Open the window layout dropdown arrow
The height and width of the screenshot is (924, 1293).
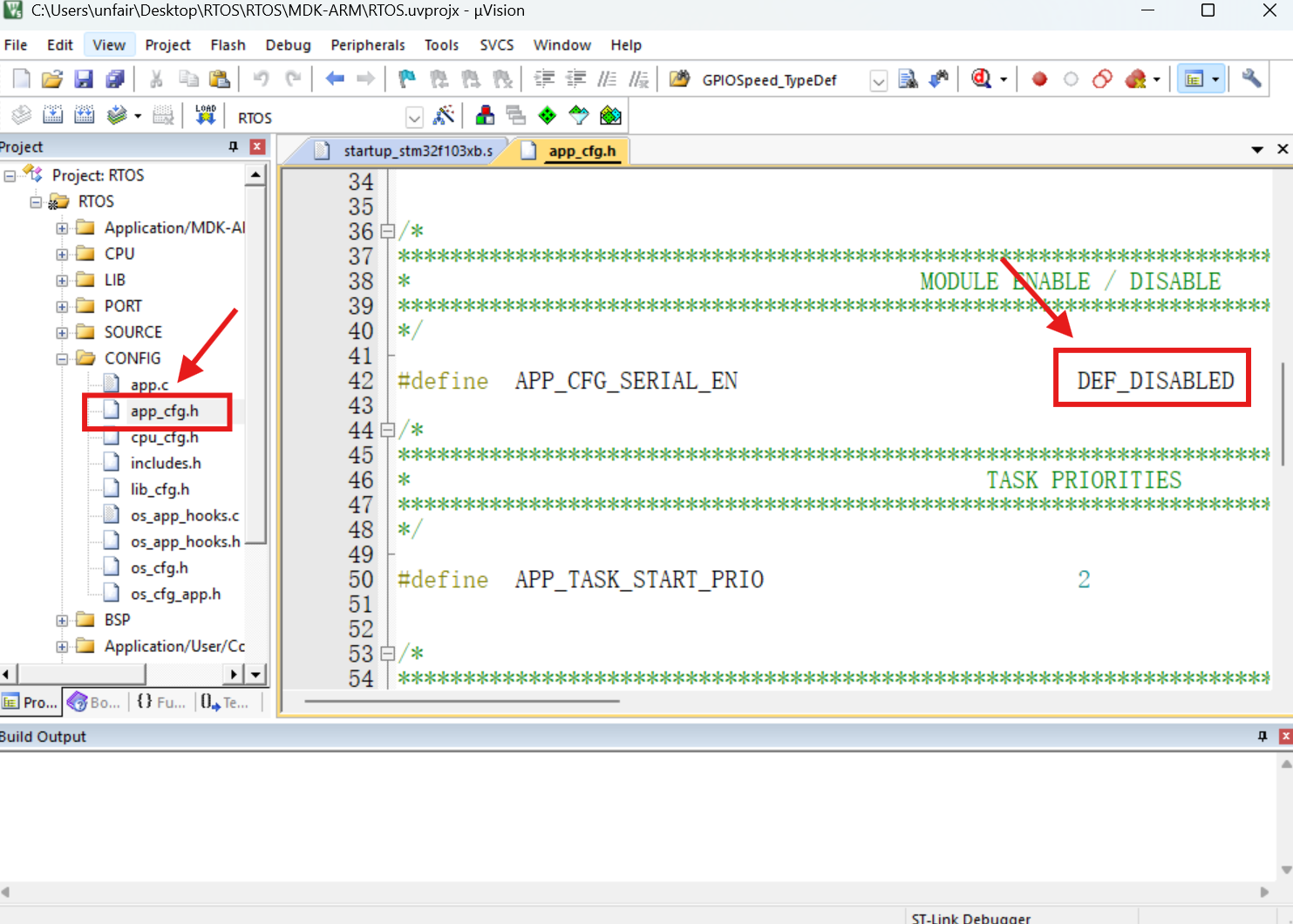tap(1215, 79)
